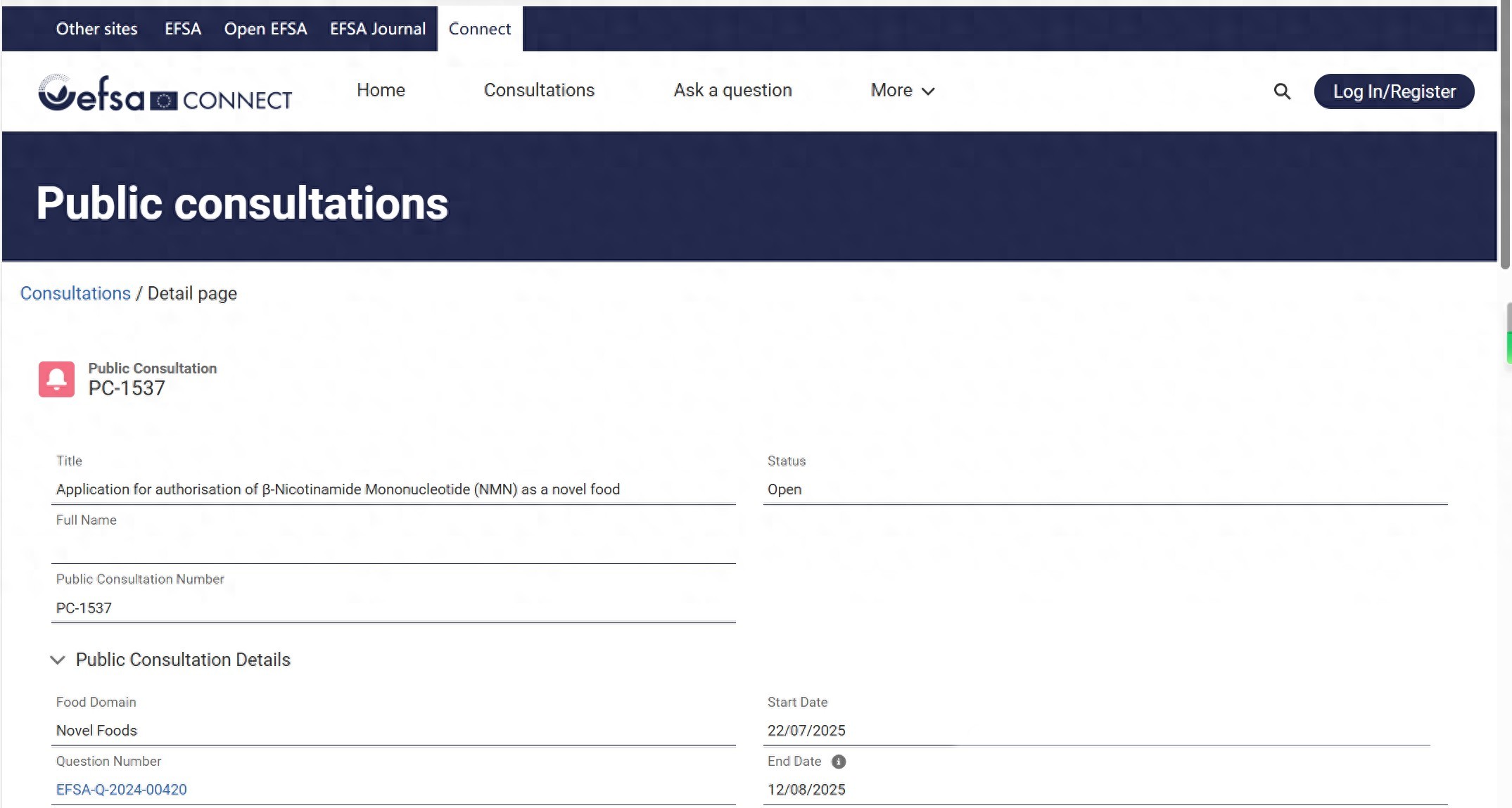Viewport: 1512px width, 808px height.
Task: Select the Connect tab
Action: click(480, 29)
